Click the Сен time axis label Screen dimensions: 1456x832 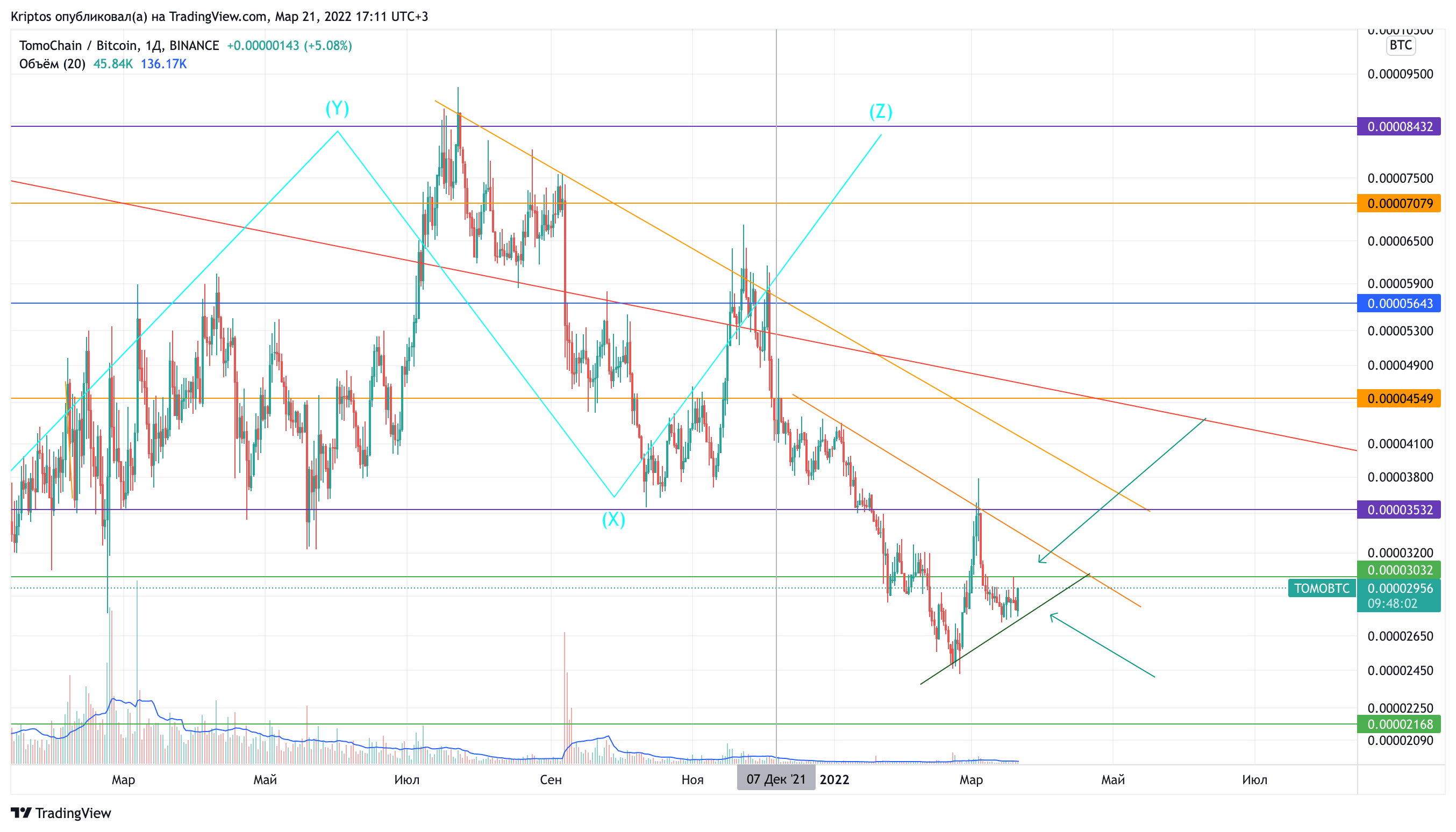(551, 779)
